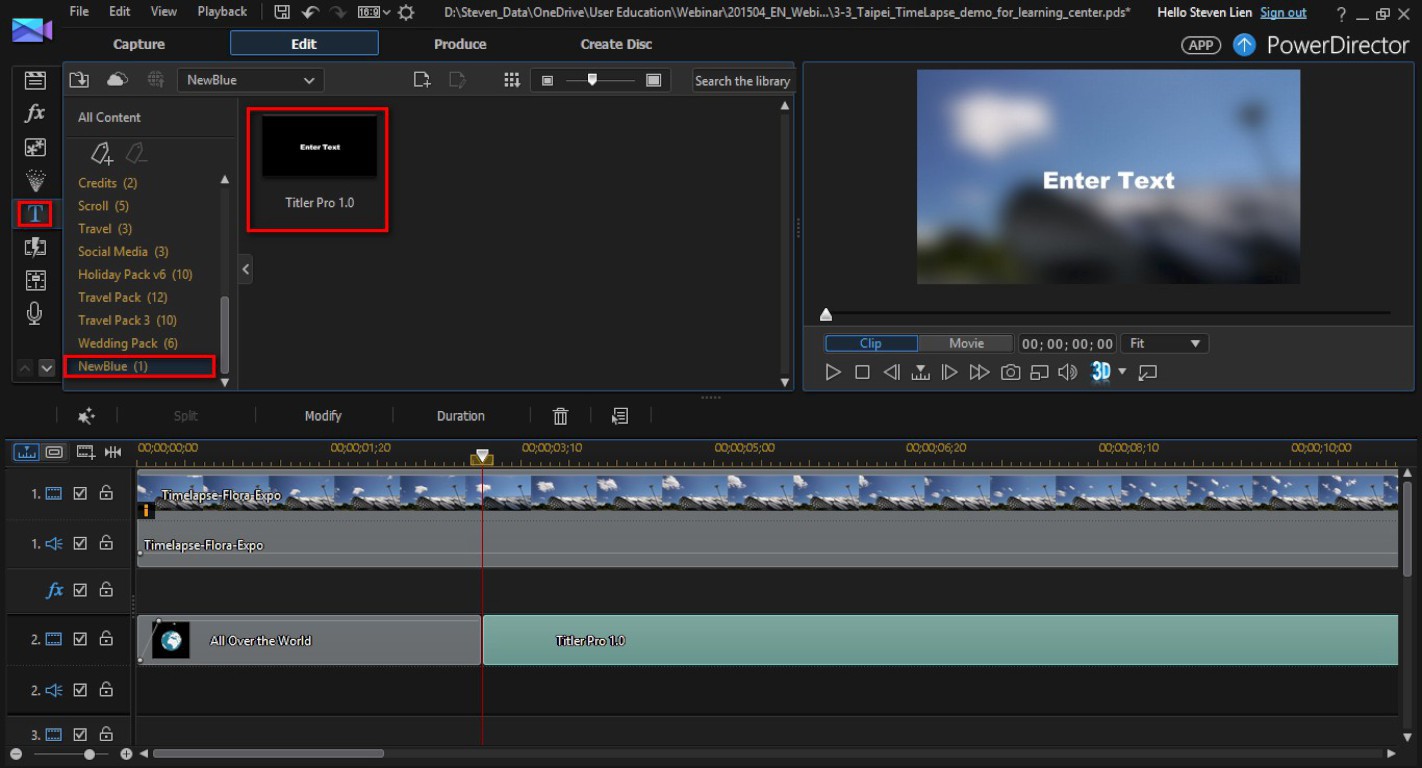Viewport: 1422px width, 768px height.
Task: Toggle video track 2 enable checkbox
Action: (80, 639)
